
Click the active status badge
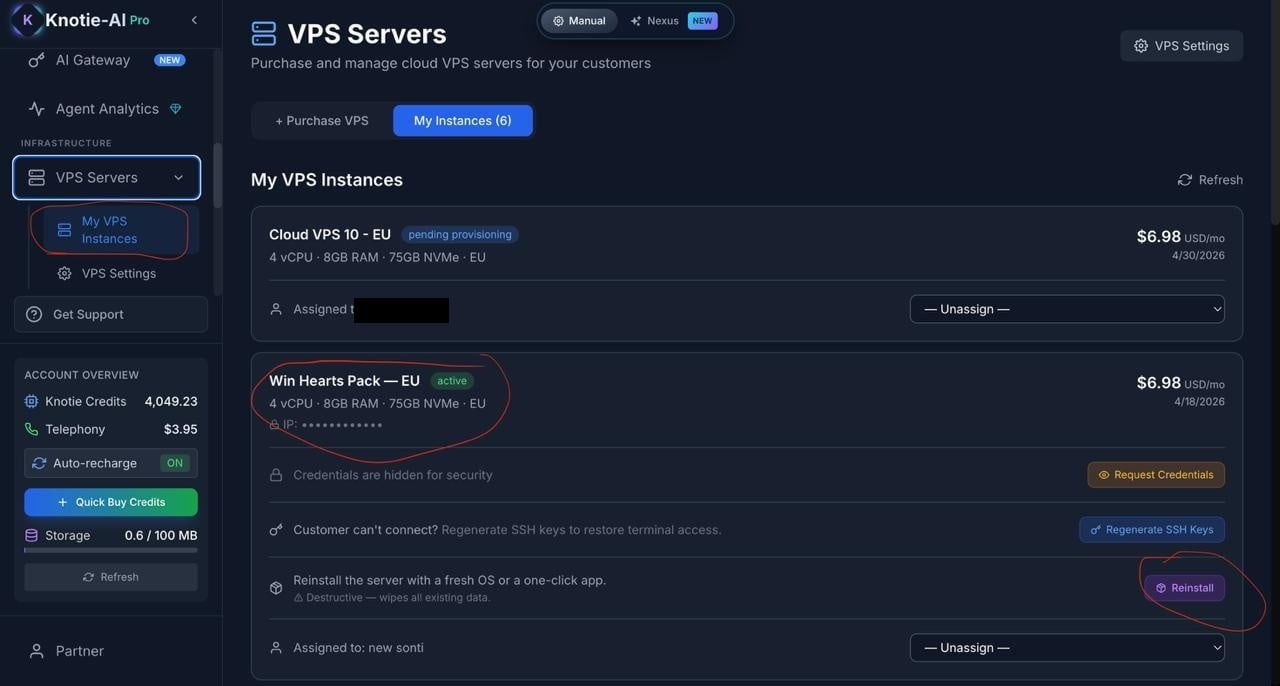pyautogui.click(x=452, y=381)
